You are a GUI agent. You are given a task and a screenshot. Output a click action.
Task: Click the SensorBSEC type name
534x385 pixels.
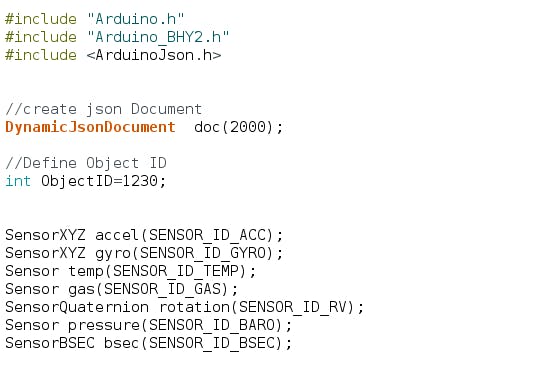tap(50, 343)
